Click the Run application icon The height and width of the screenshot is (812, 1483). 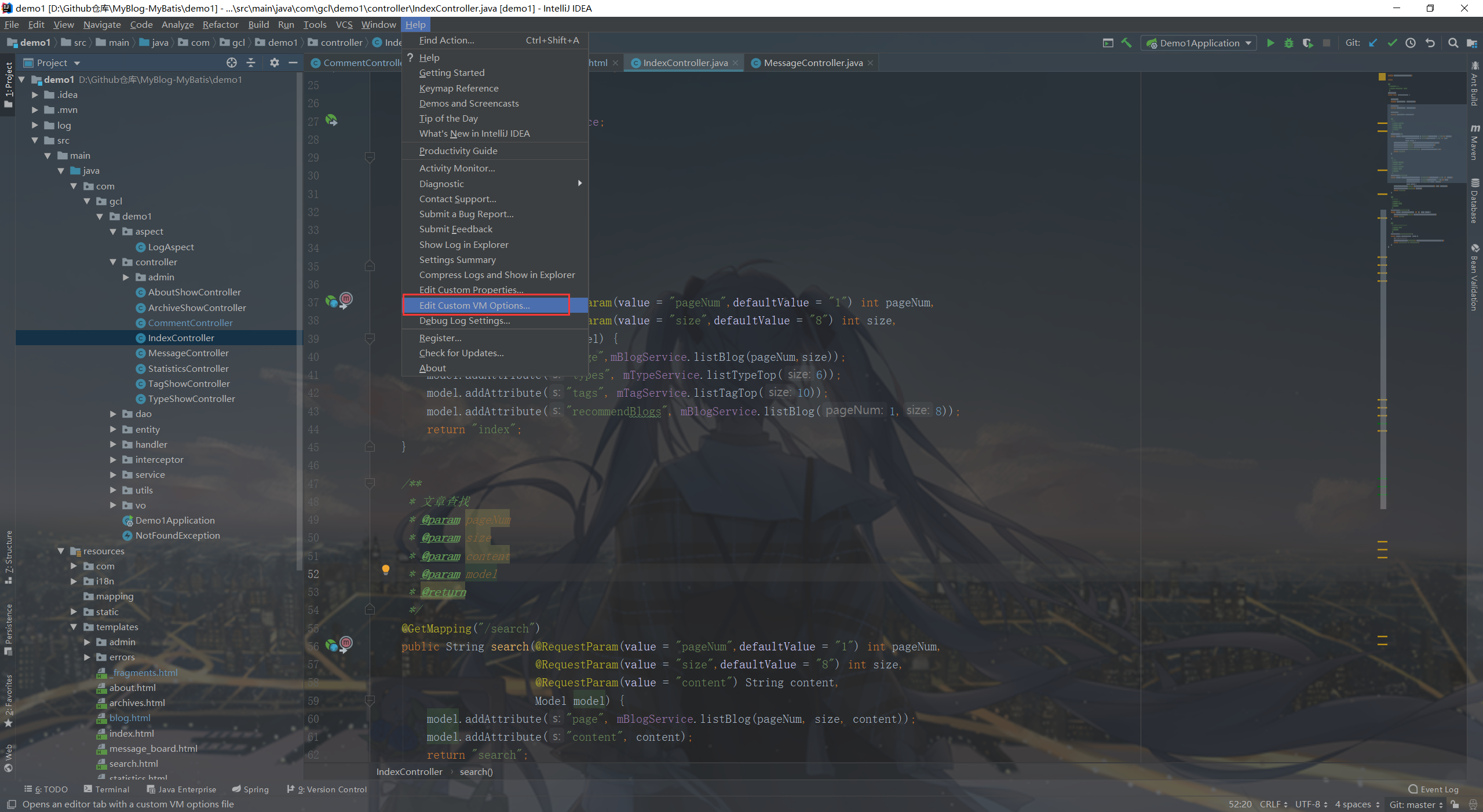click(x=1270, y=42)
